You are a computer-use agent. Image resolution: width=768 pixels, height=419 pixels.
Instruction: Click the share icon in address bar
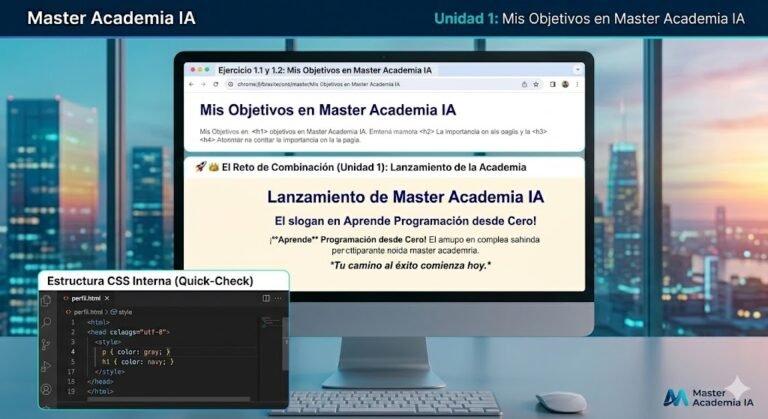[x=524, y=84]
